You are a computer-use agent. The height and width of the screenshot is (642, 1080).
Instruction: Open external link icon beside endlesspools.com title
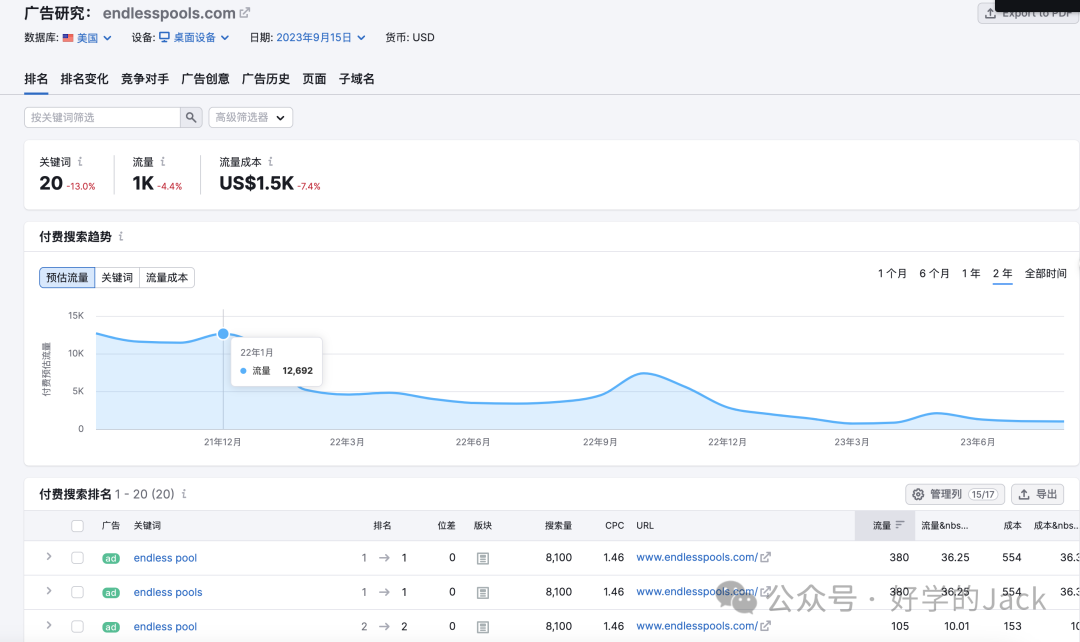coord(245,12)
